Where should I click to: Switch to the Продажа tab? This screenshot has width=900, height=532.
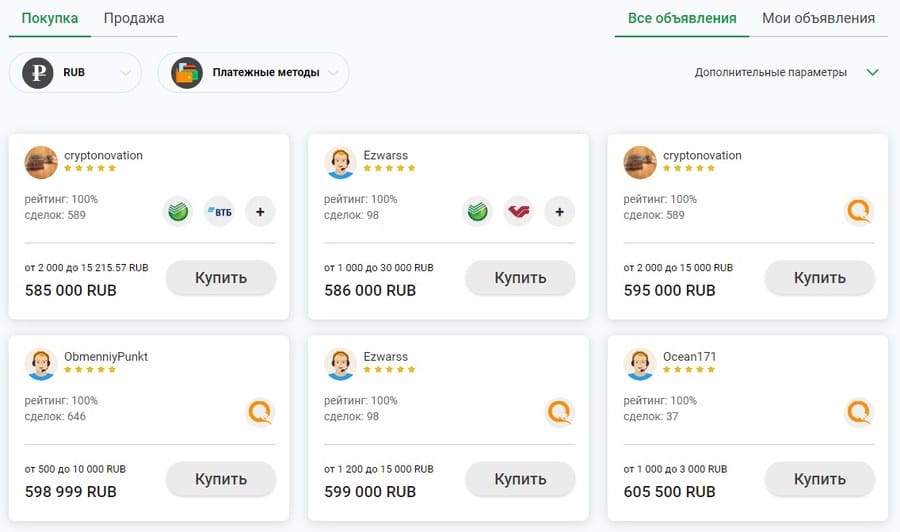[x=134, y=18]
